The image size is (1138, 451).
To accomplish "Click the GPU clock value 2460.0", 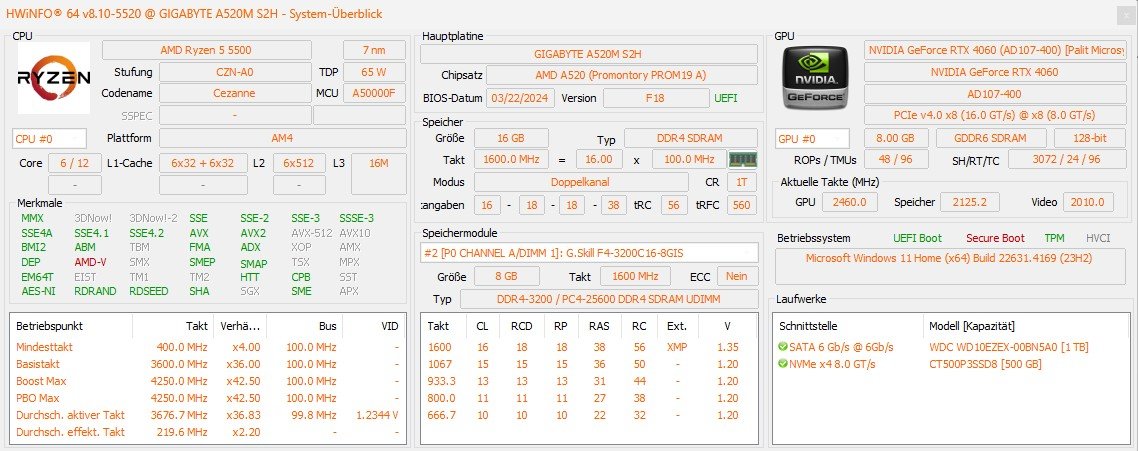I will (850, 202).
